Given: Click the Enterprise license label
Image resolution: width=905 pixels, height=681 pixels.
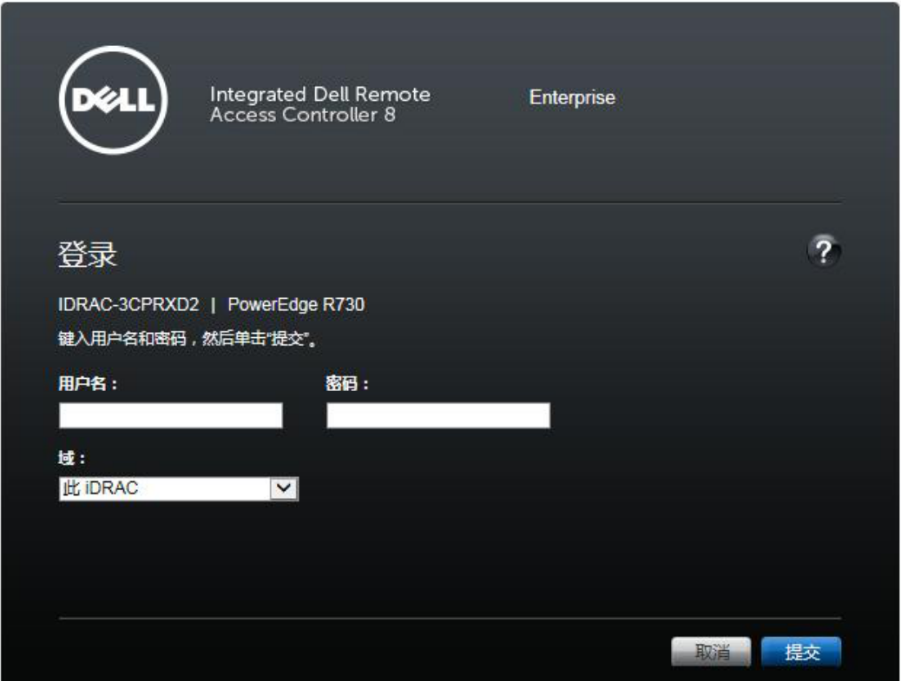Looking at the screenshot, I should pyautogui.click(x=572, y=98).
